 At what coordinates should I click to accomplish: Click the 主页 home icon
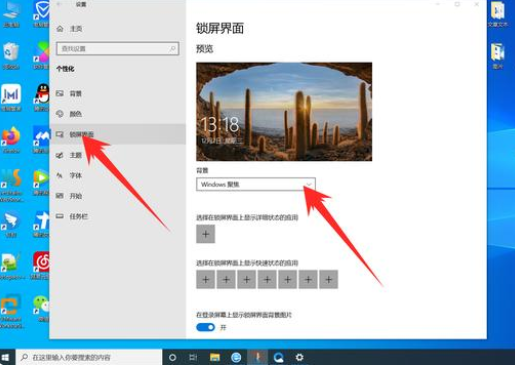coord(60,29)
